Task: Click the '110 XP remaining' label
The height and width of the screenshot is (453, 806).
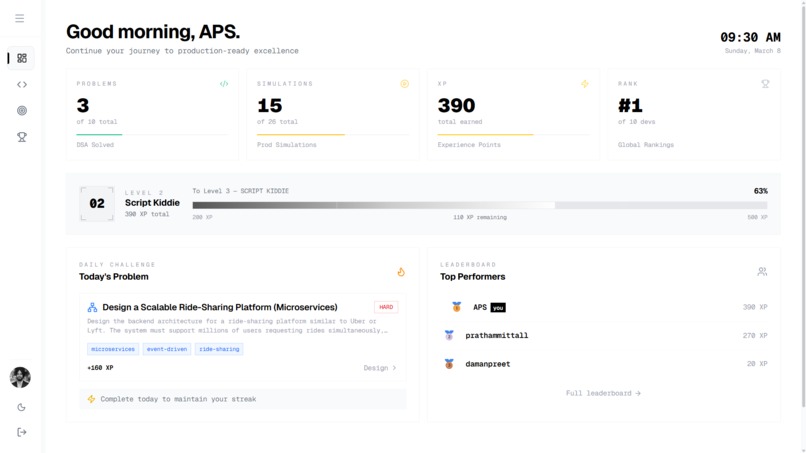Action: pos(480,218)
